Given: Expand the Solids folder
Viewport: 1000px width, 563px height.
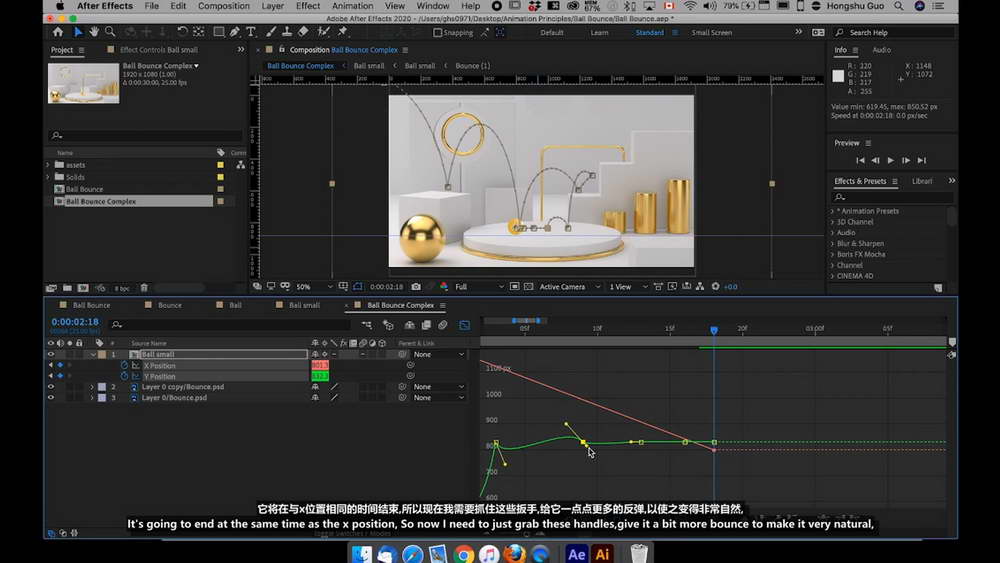Looking at the screenshot, I should pyautogui.click(x=48, y=177).
